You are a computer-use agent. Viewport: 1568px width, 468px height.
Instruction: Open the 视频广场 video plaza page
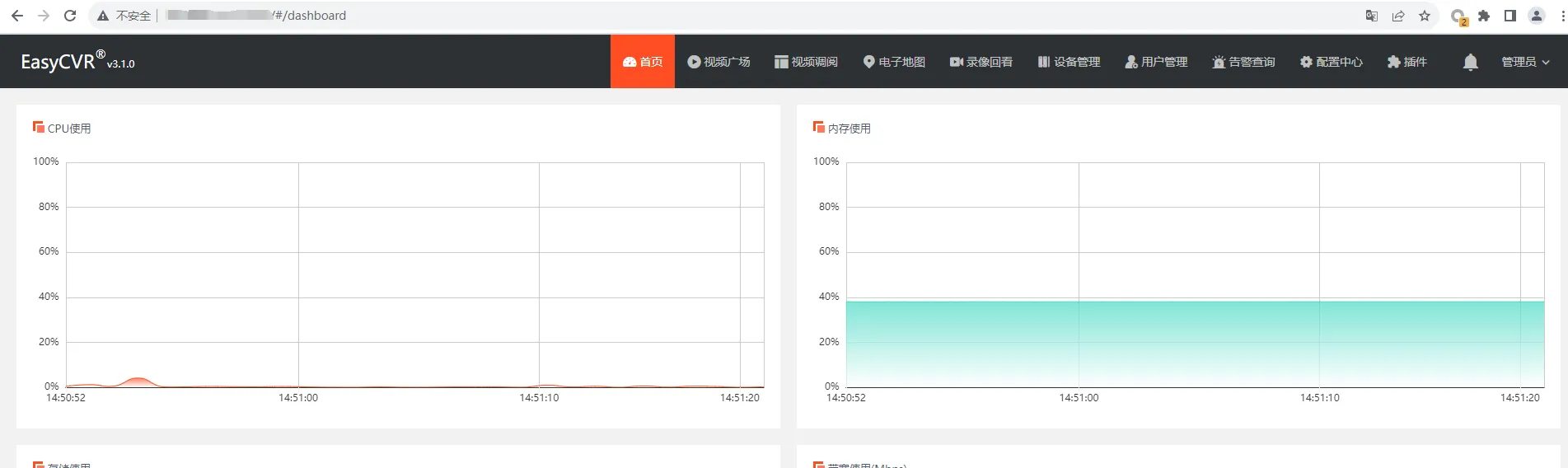click(x=718, y=62)
